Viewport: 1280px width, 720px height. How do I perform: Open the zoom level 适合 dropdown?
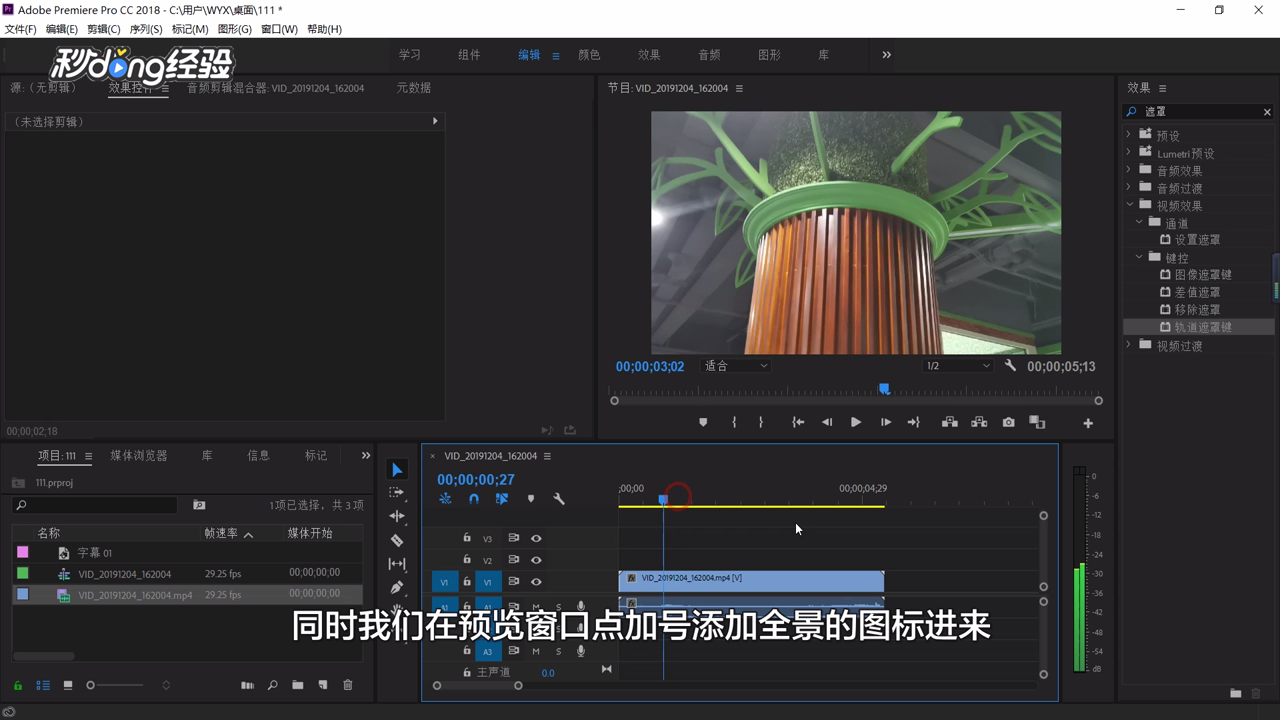[736, 366]
